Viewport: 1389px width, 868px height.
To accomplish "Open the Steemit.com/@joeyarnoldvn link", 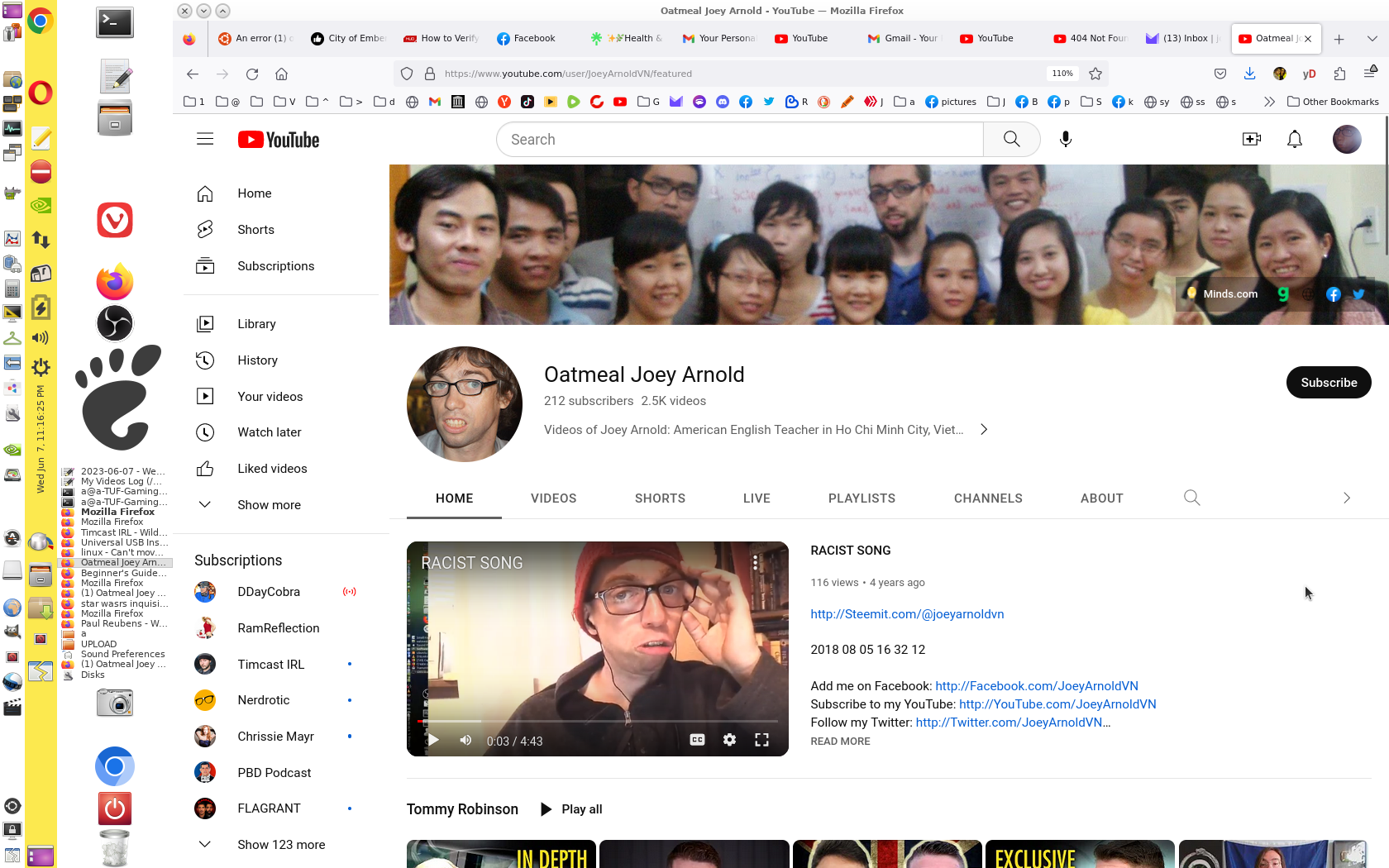I will [907, 614].
